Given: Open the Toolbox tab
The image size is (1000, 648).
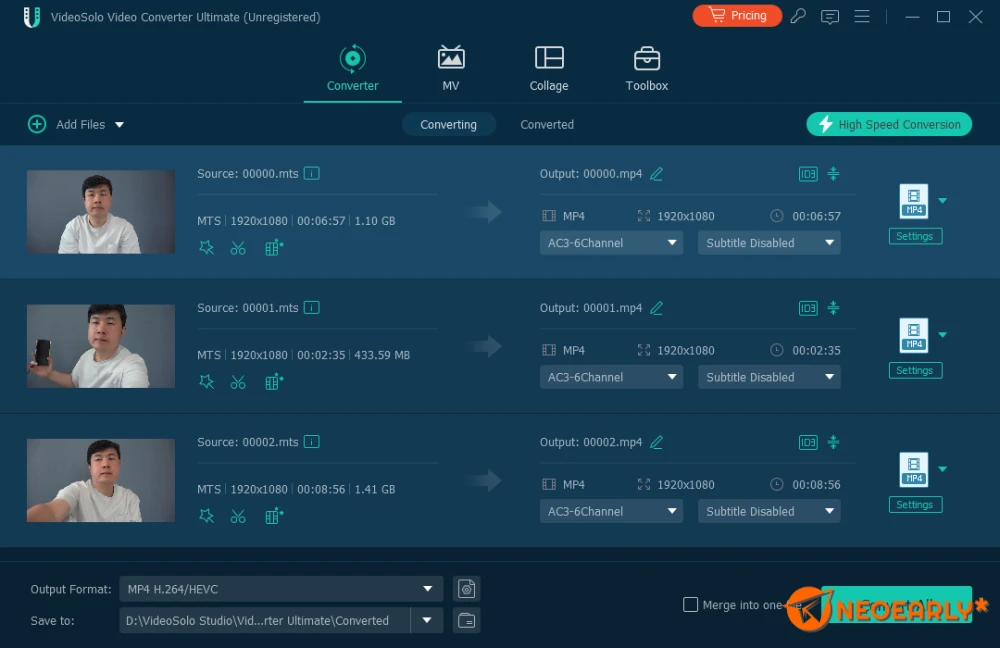Looking at the screenshot, I should pyautogui.click(x=647, y=69).
